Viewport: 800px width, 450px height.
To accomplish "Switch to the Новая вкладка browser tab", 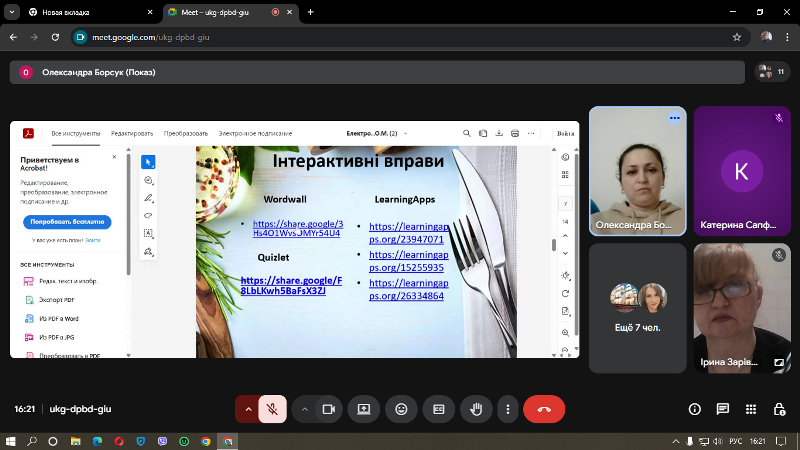I will 91,12.
